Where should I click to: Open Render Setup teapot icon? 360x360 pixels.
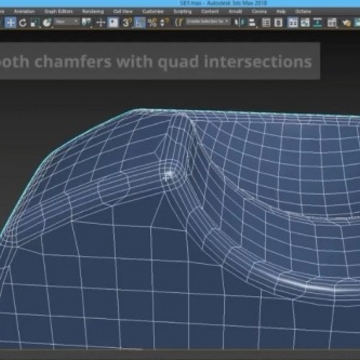[347, 23]
